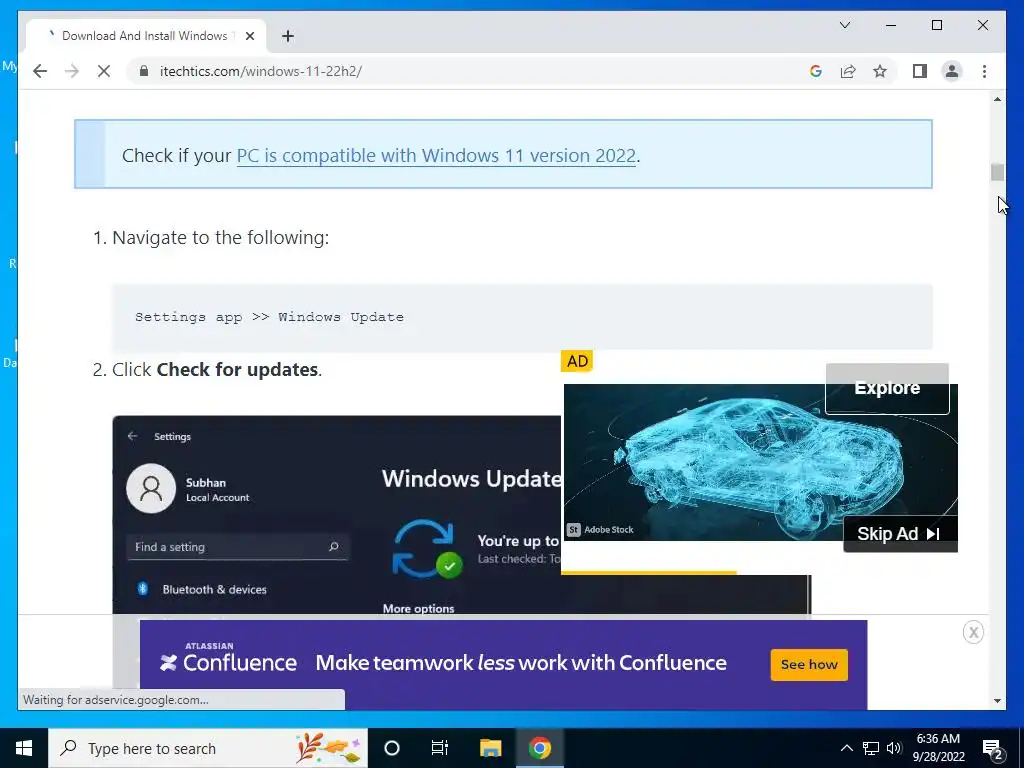Click the Confluence logo in the banner
The image size is (1024, 768).
click(x=229, y=658)
